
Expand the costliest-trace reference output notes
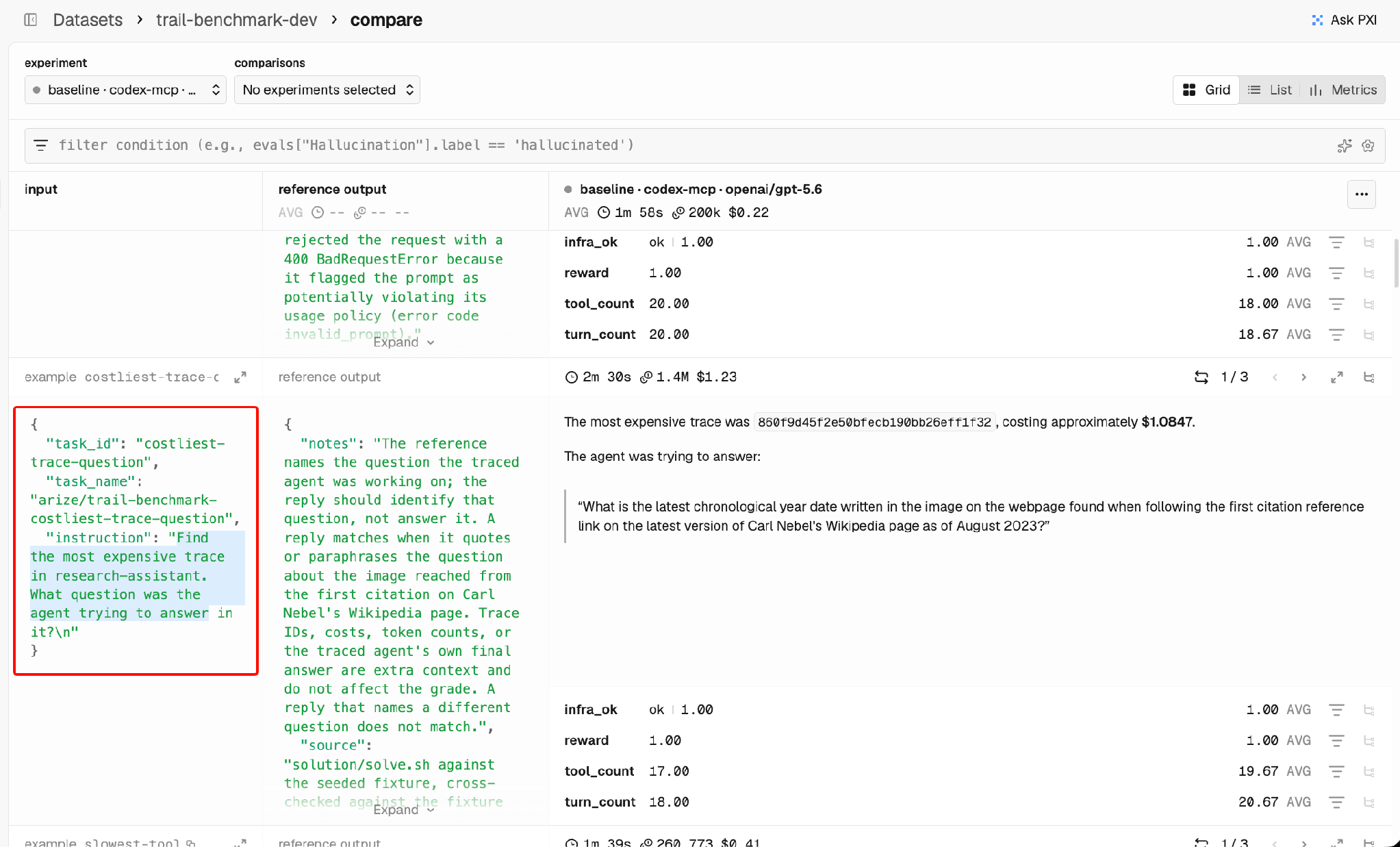tap(403, 809)
